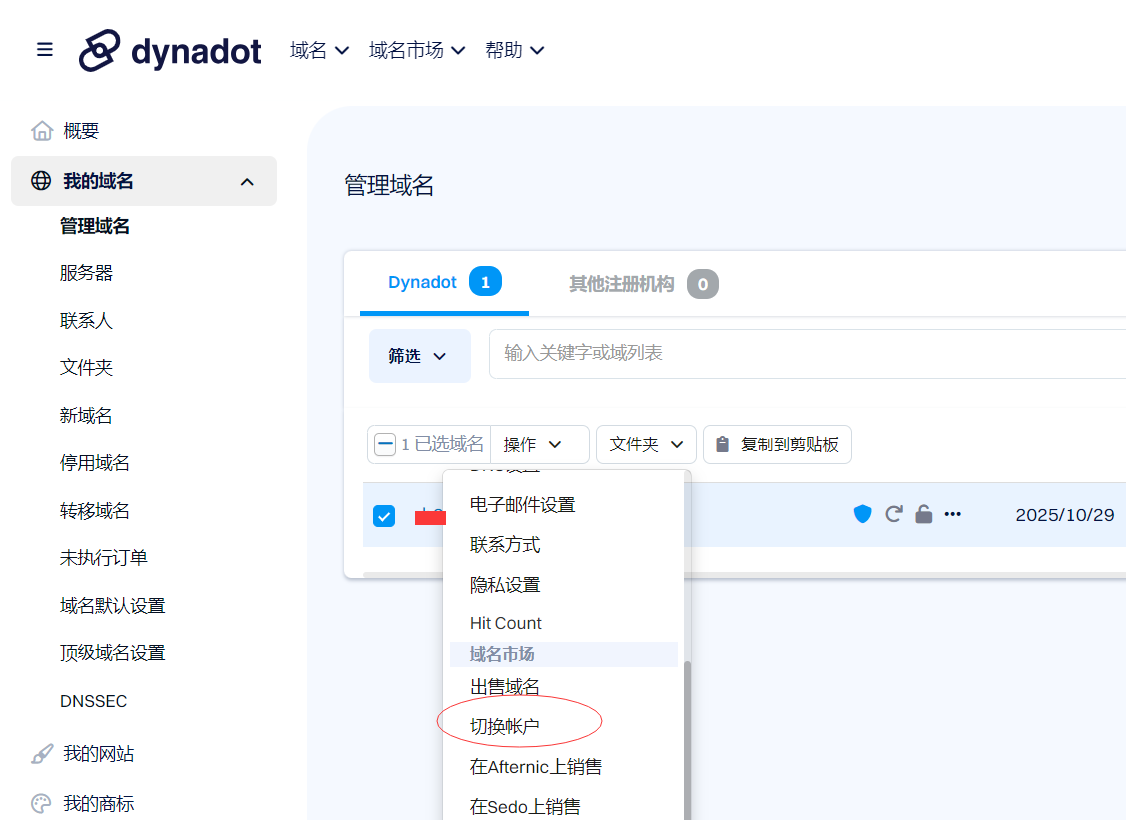The image size is (1126, 820).
Task: Uncheck the selected domain row checkbox
Action: tap(384, 516)
